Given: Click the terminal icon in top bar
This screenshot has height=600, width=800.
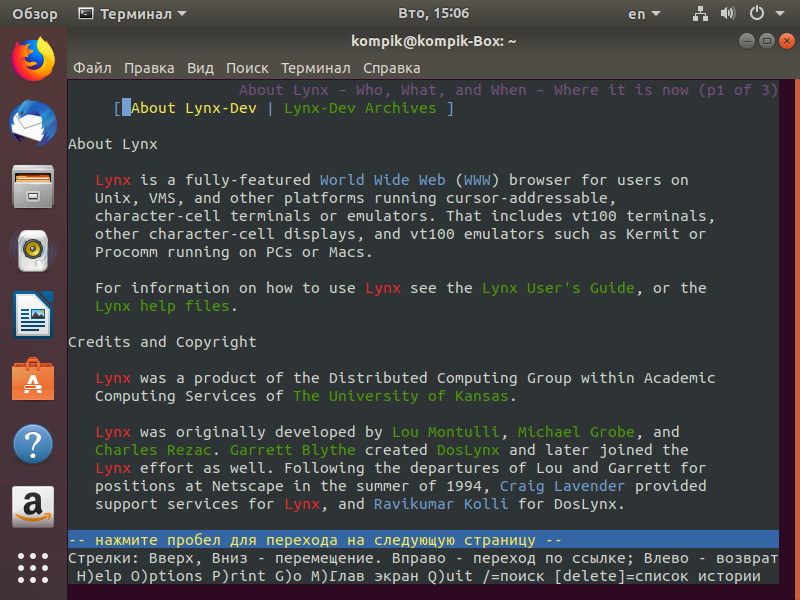Looking at the screenshot, I should coord(86,14).
